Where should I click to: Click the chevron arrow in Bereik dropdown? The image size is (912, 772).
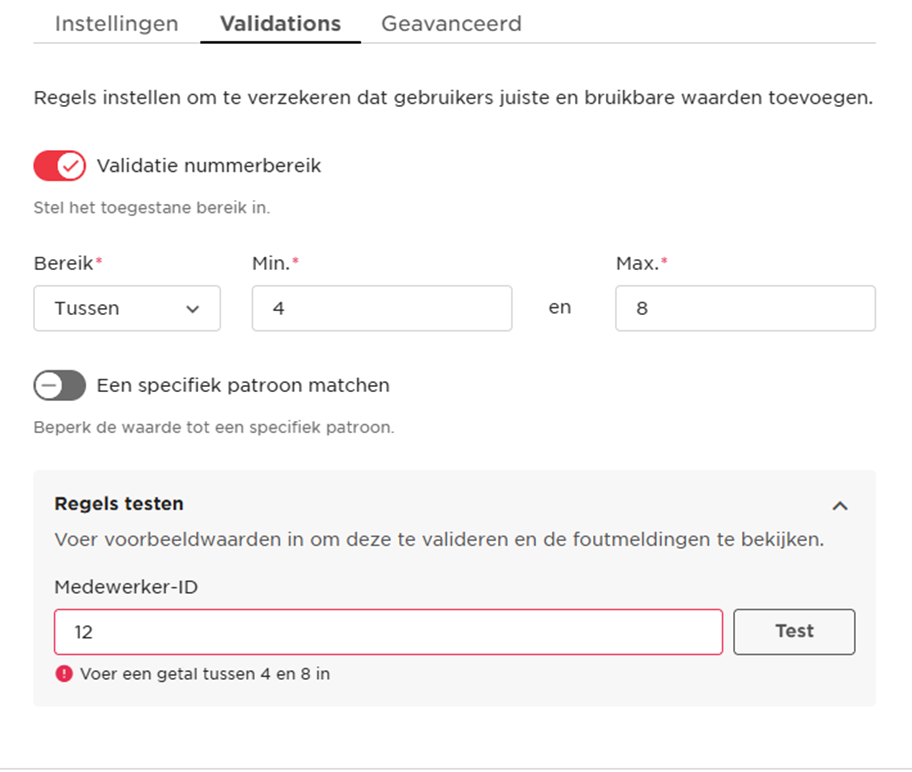coord(193,309)
